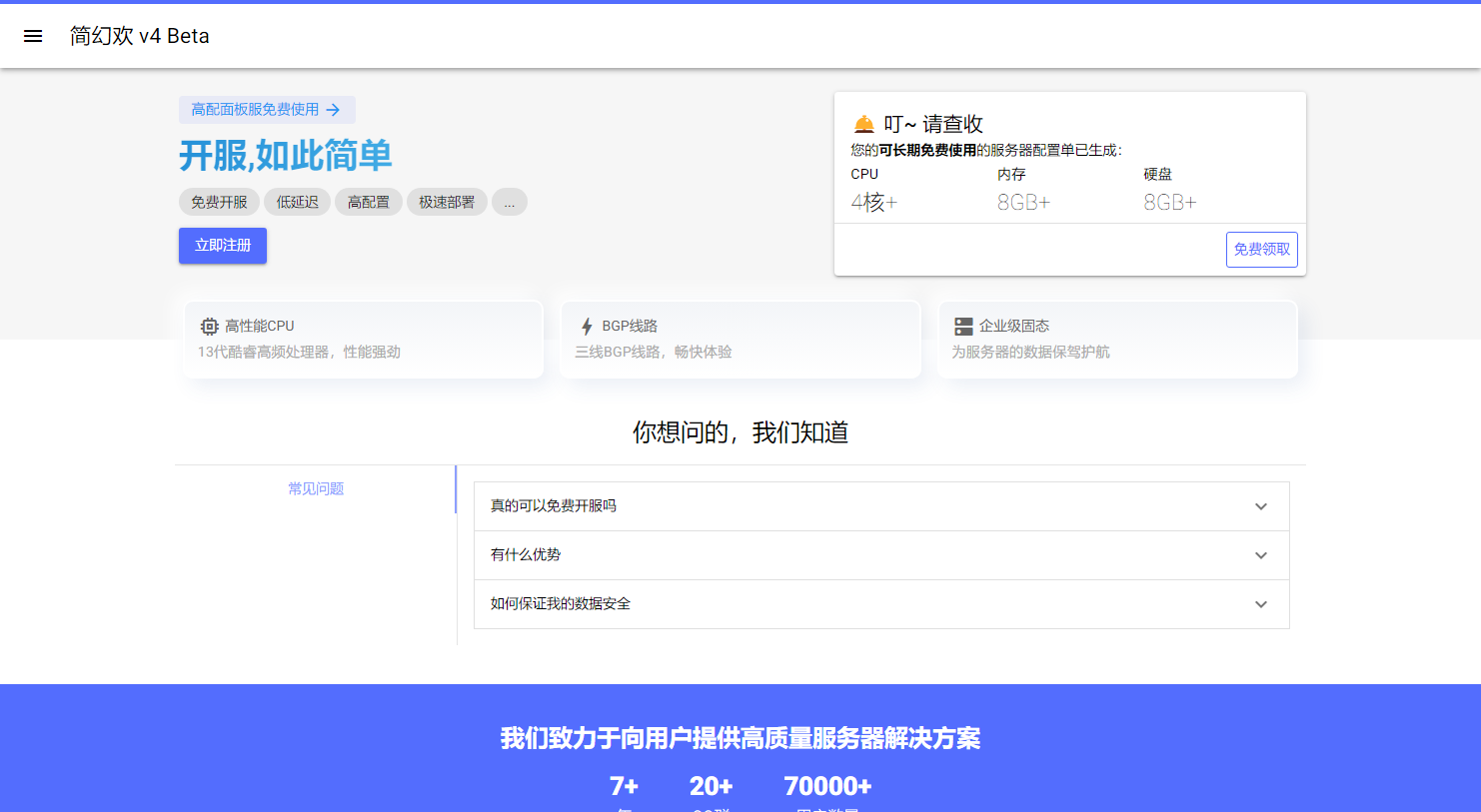Image resolution: width=1481 pixels, height=812 pixels.
Task: Click the storage icon next to 企业级固态
Action: point(963,325)
